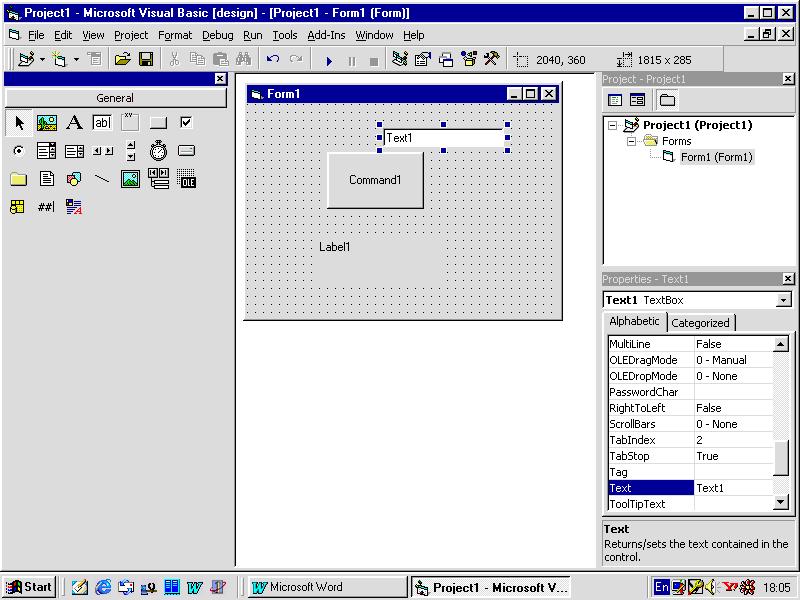Toggle Folders in the Project panel
The width and height of the screenshot is (800, 600).
coord(667,100)
